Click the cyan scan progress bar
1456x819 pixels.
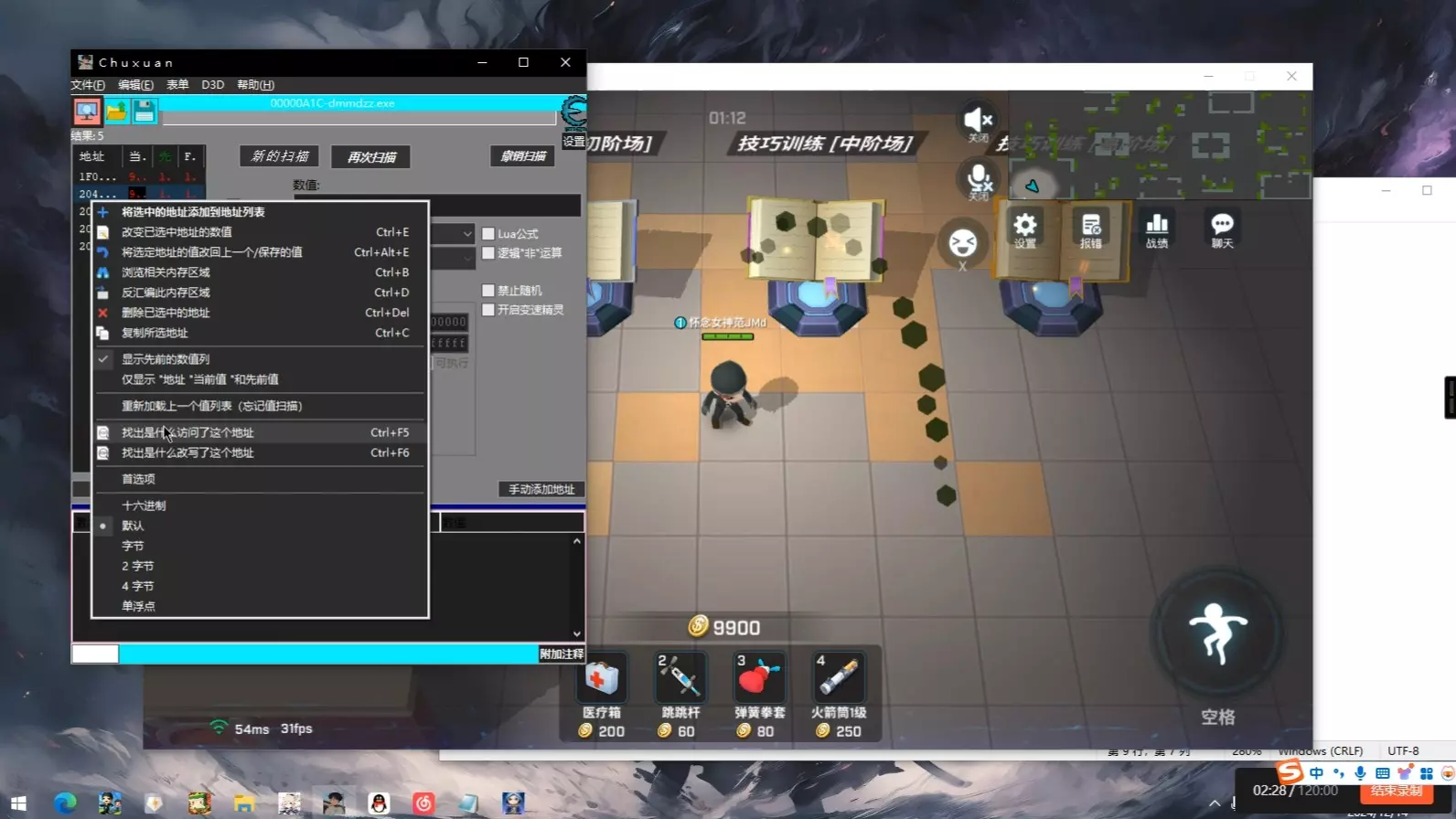(x=359, y=103)
